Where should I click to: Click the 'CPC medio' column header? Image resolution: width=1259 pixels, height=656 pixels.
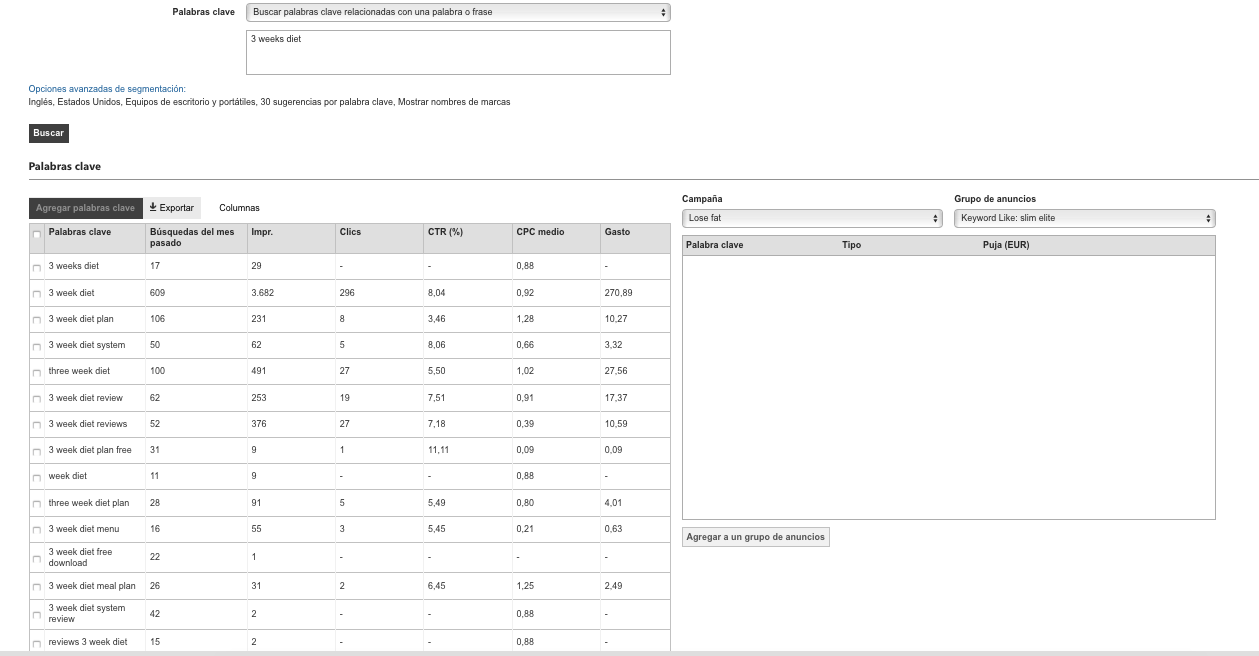(x=556, y=238)
